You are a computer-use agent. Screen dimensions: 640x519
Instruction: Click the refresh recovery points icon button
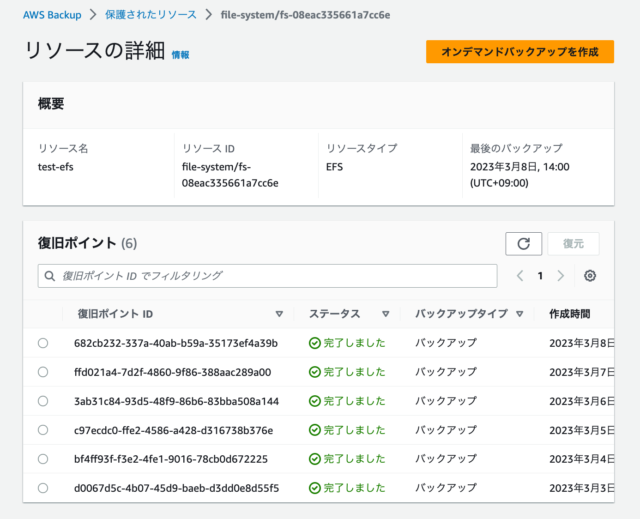click(523, 244)
